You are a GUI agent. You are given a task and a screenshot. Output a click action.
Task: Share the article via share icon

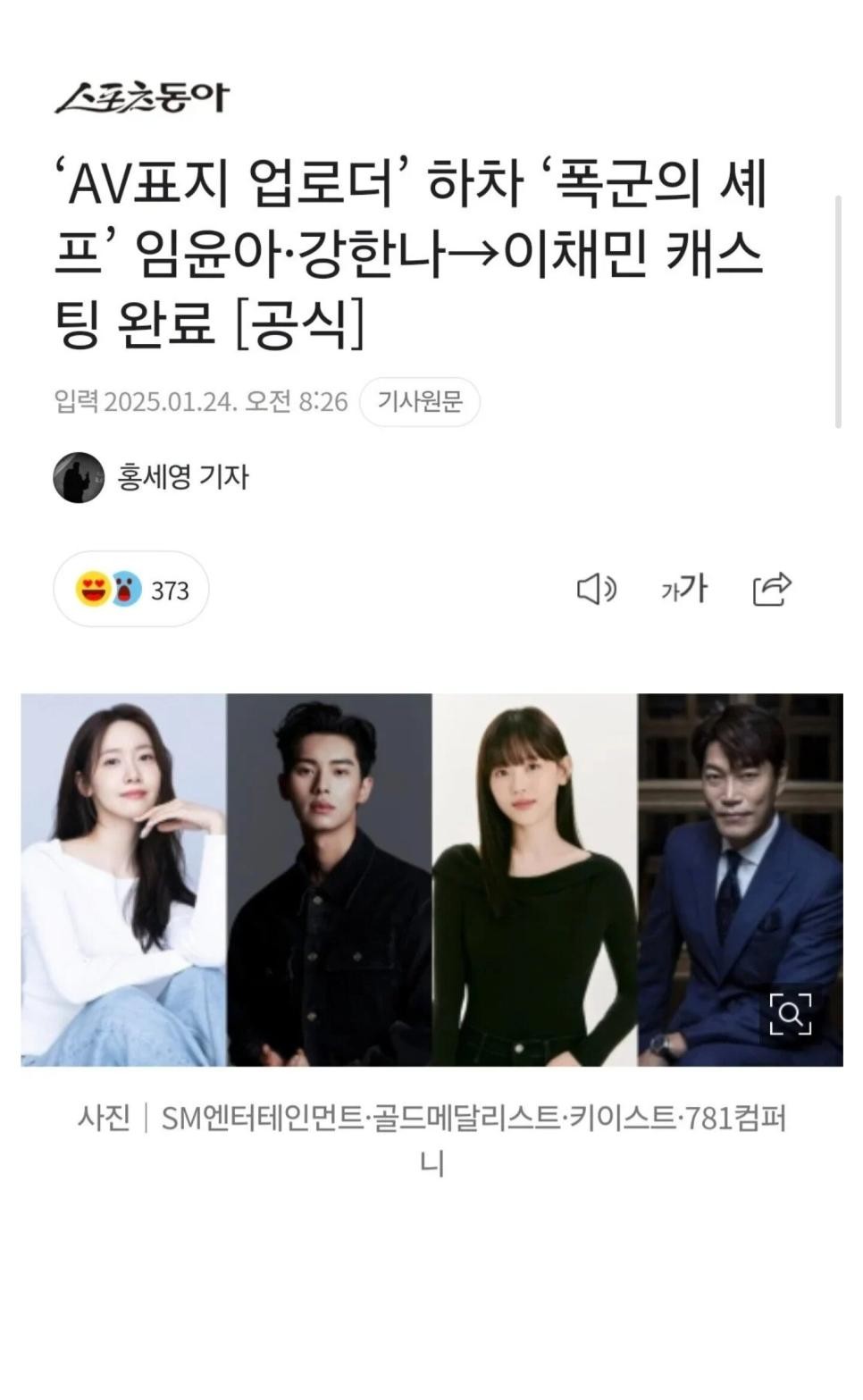coord(772,589)
